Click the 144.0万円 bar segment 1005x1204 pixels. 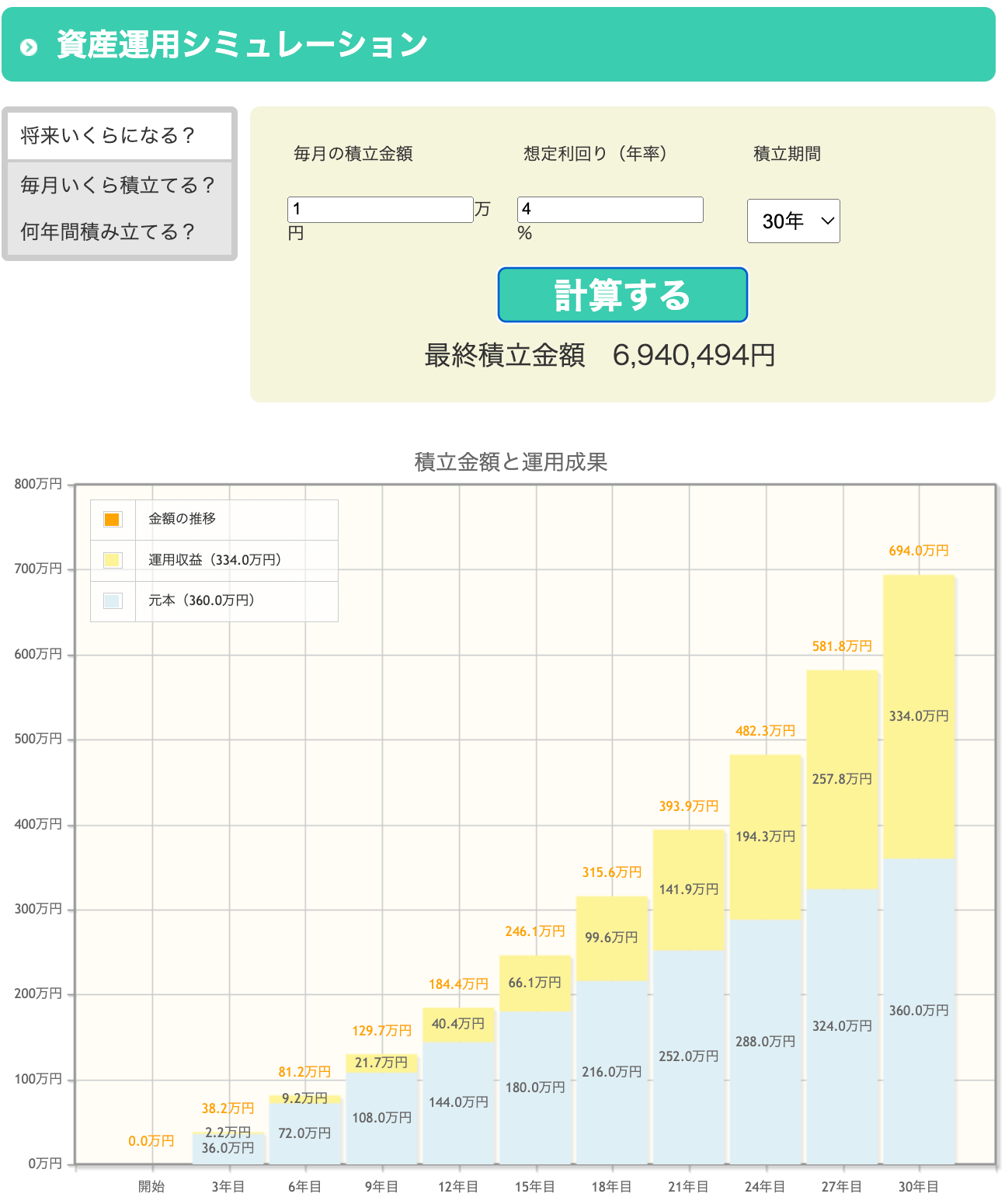point(458,1102)
